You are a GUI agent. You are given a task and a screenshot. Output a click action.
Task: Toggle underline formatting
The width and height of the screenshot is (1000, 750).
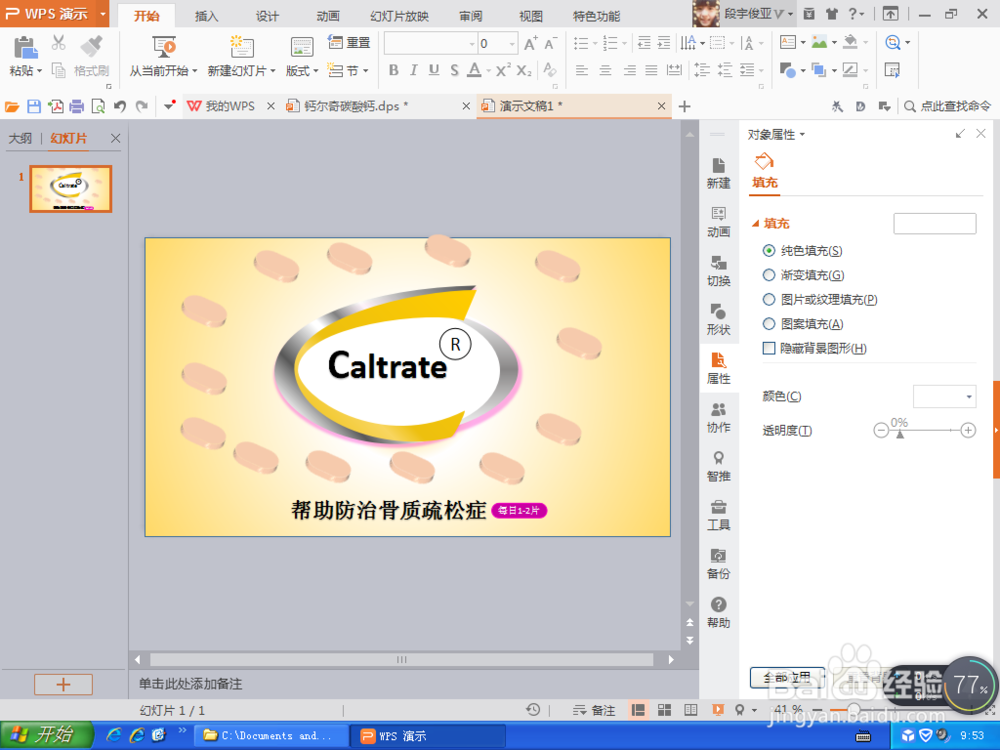[x=434, y=70]
